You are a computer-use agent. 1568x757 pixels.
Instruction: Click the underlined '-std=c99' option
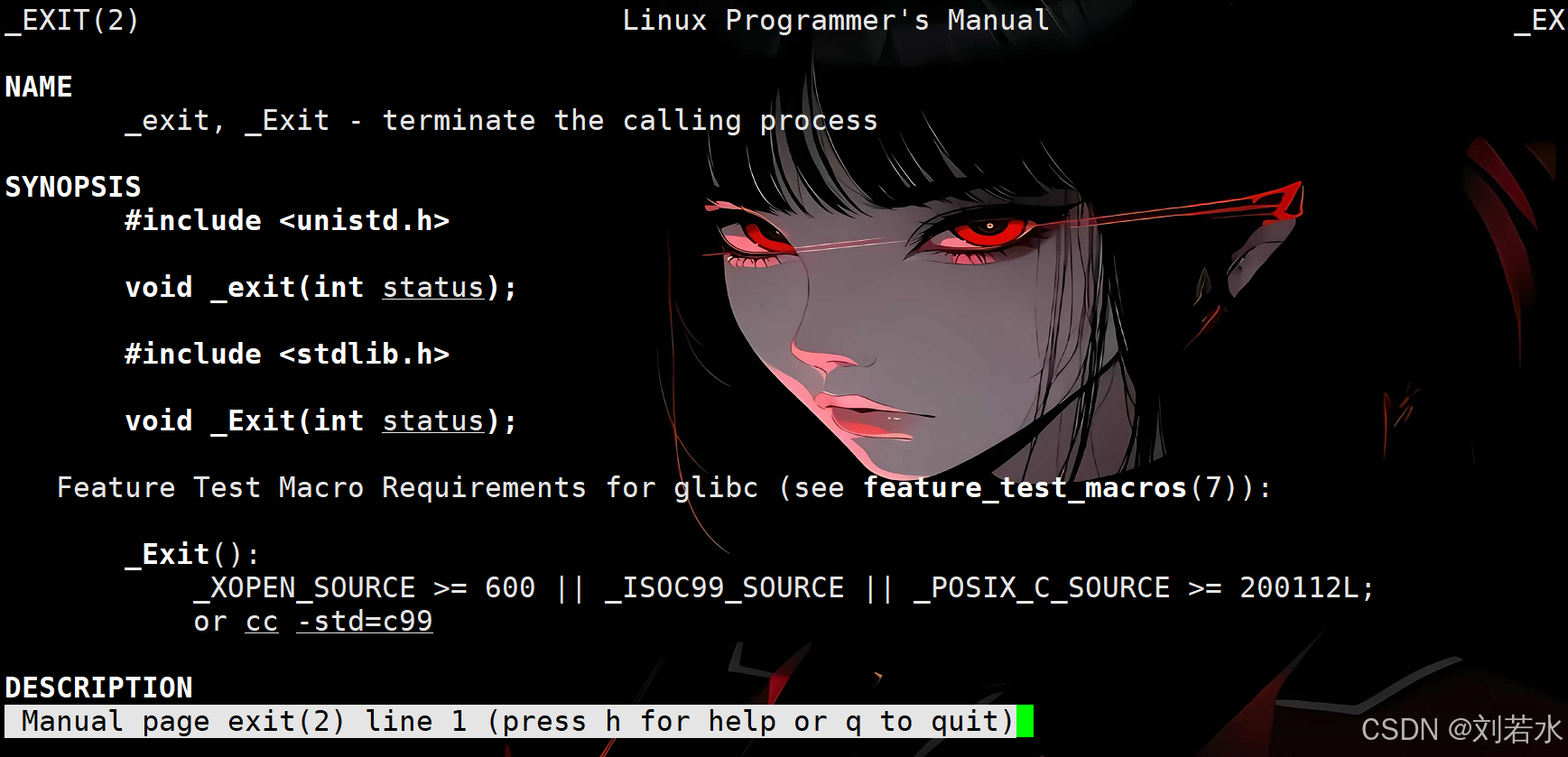(365, 622)
